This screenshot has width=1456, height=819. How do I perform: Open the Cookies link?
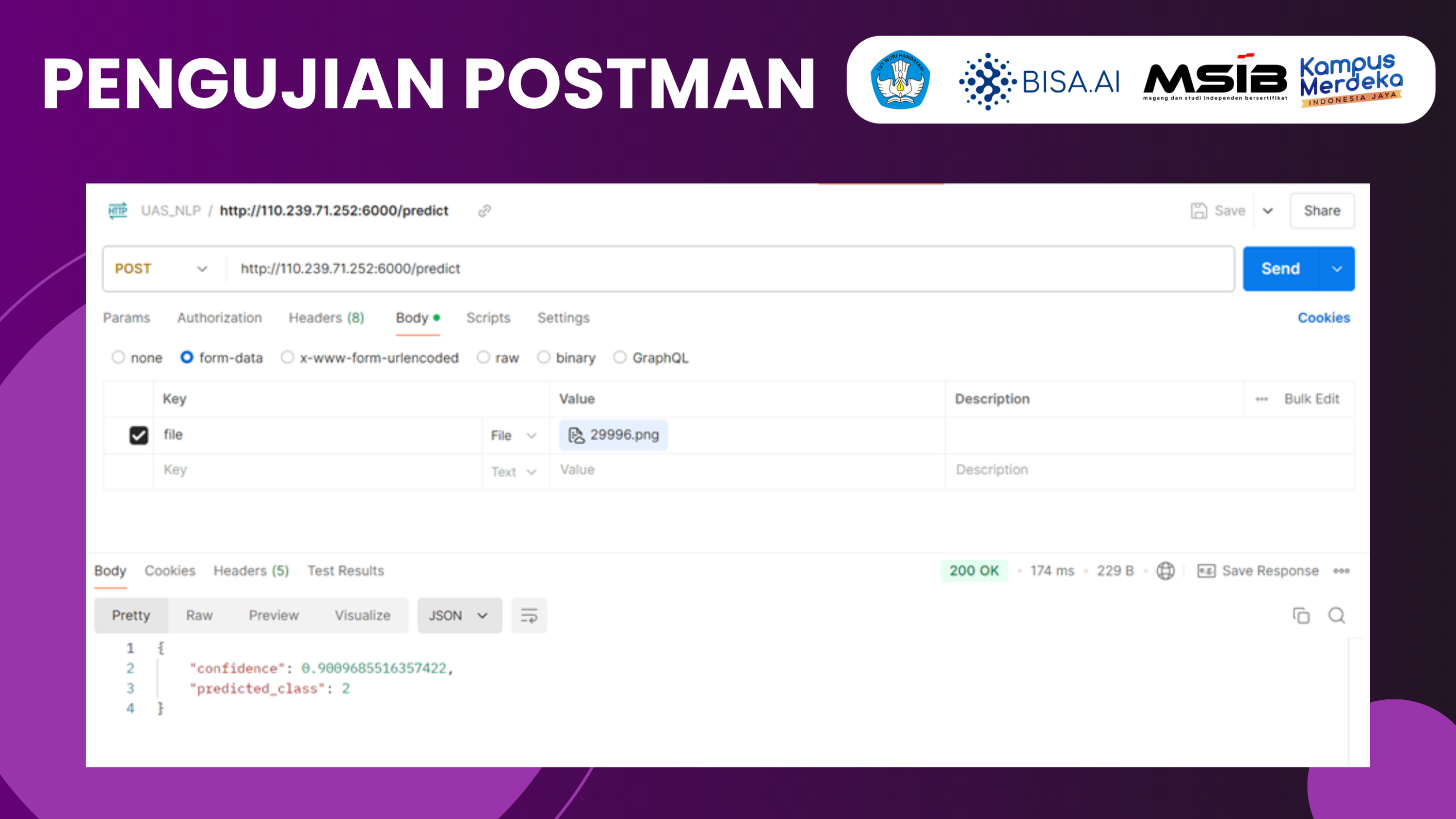(1324, 318)
